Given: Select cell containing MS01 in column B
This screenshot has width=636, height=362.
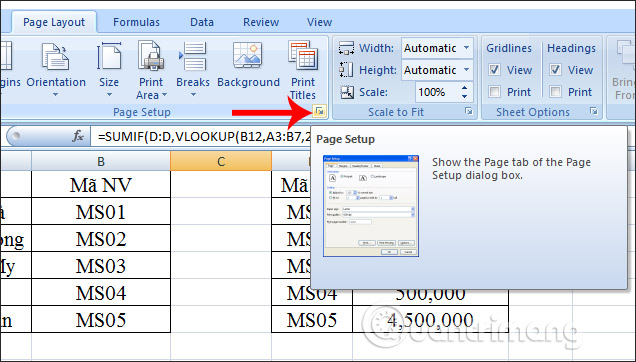Looking at the screenshot, I should (101, 211).
